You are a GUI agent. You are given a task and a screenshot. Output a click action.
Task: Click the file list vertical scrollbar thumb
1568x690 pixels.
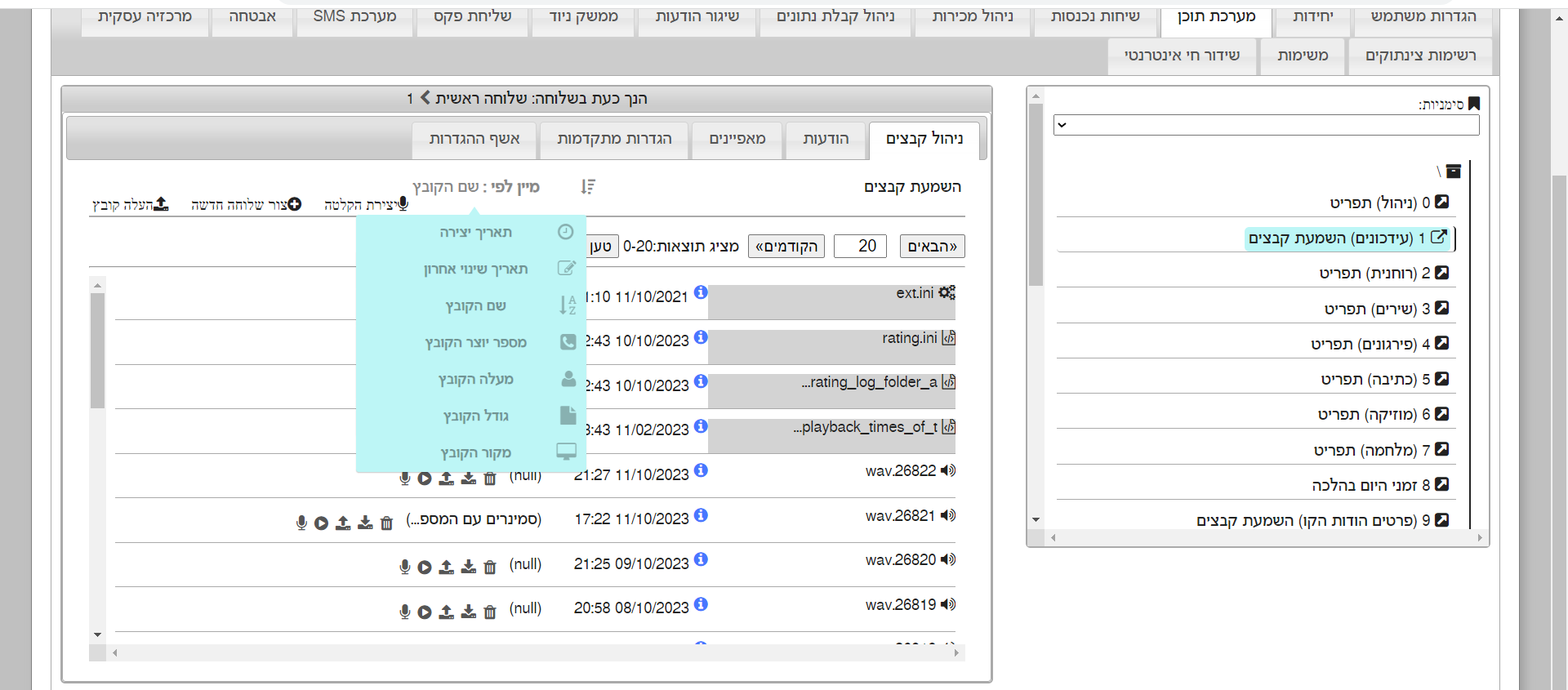(x=97, y=350)
